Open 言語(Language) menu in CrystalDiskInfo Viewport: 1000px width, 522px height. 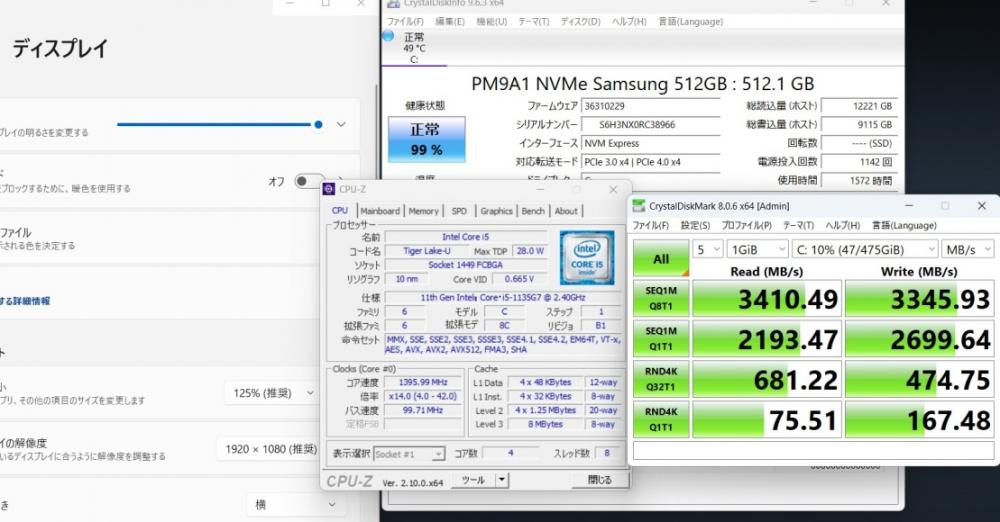[x=691, y=22]
